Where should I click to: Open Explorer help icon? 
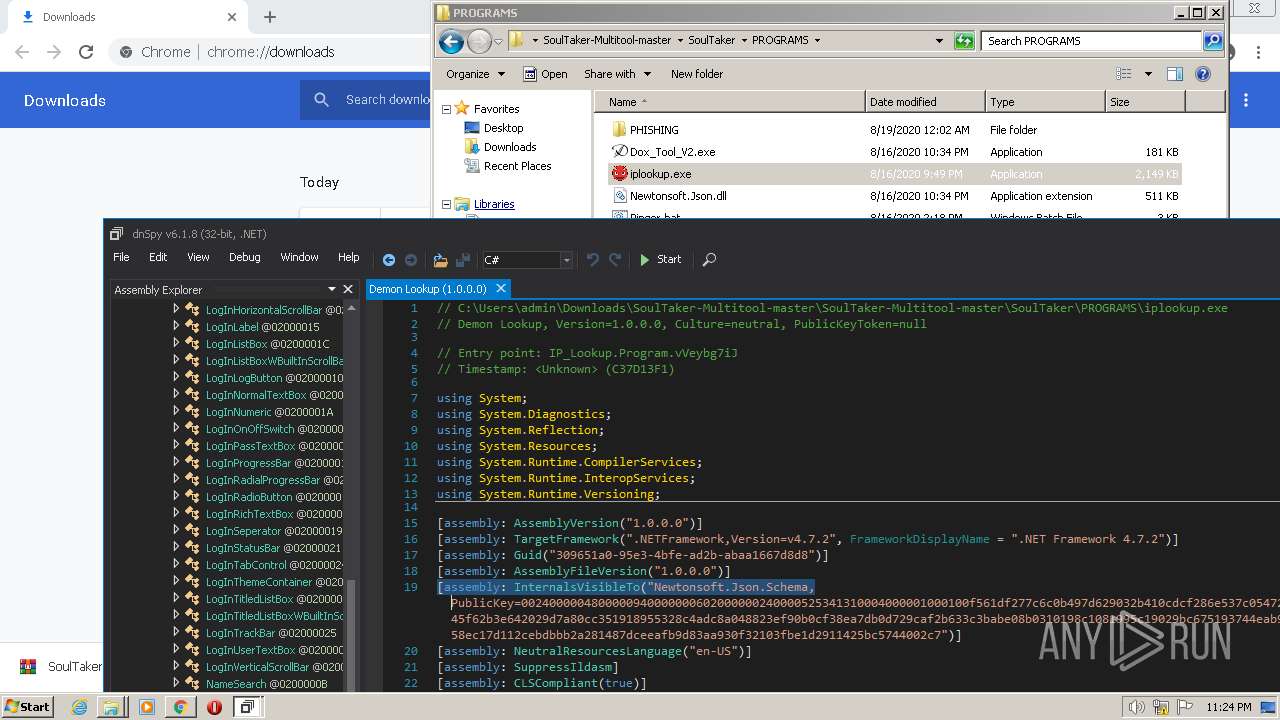pyautogui.click(x=1203, y=74)
